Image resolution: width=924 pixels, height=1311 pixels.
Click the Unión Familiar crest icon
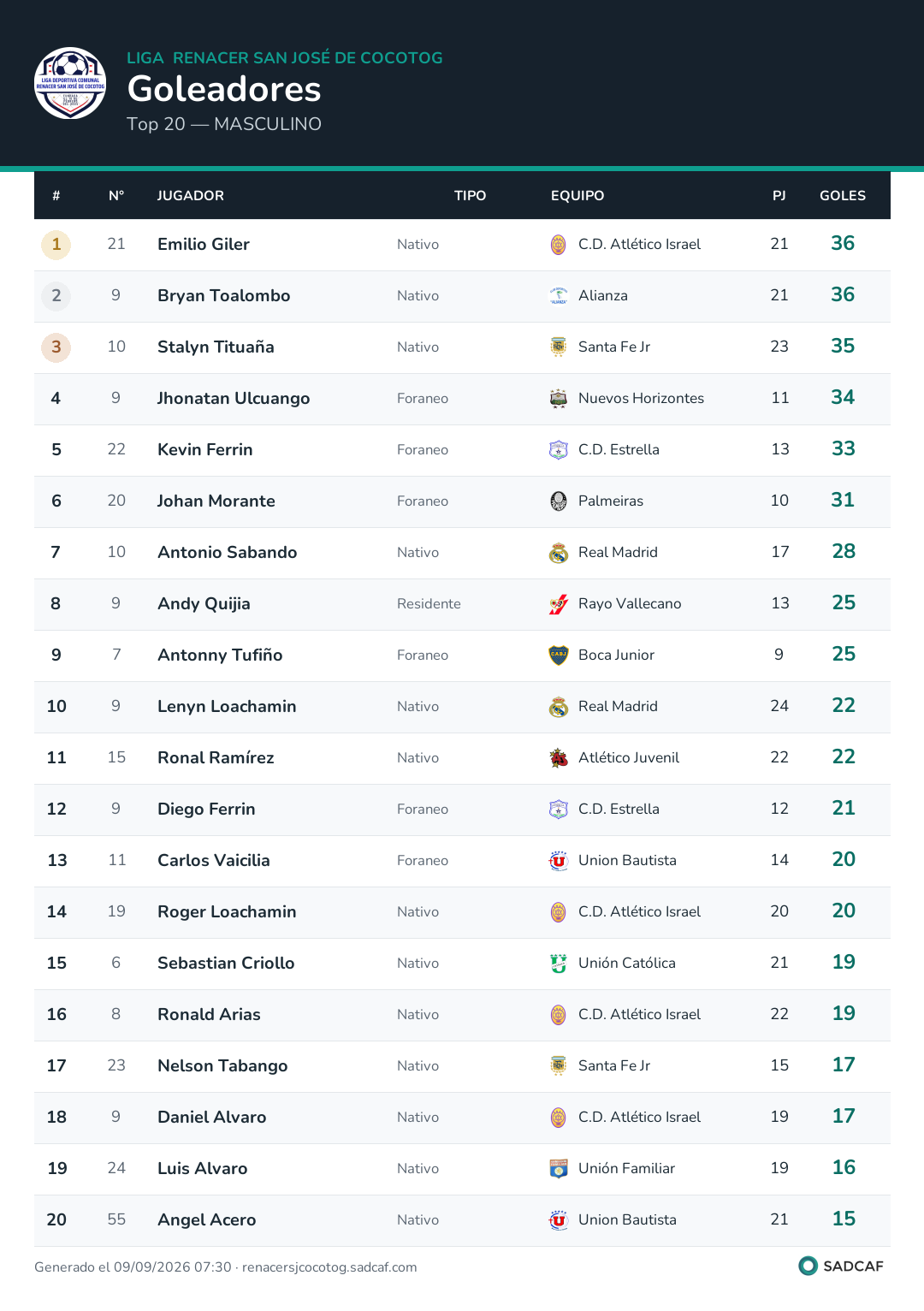559,1169
